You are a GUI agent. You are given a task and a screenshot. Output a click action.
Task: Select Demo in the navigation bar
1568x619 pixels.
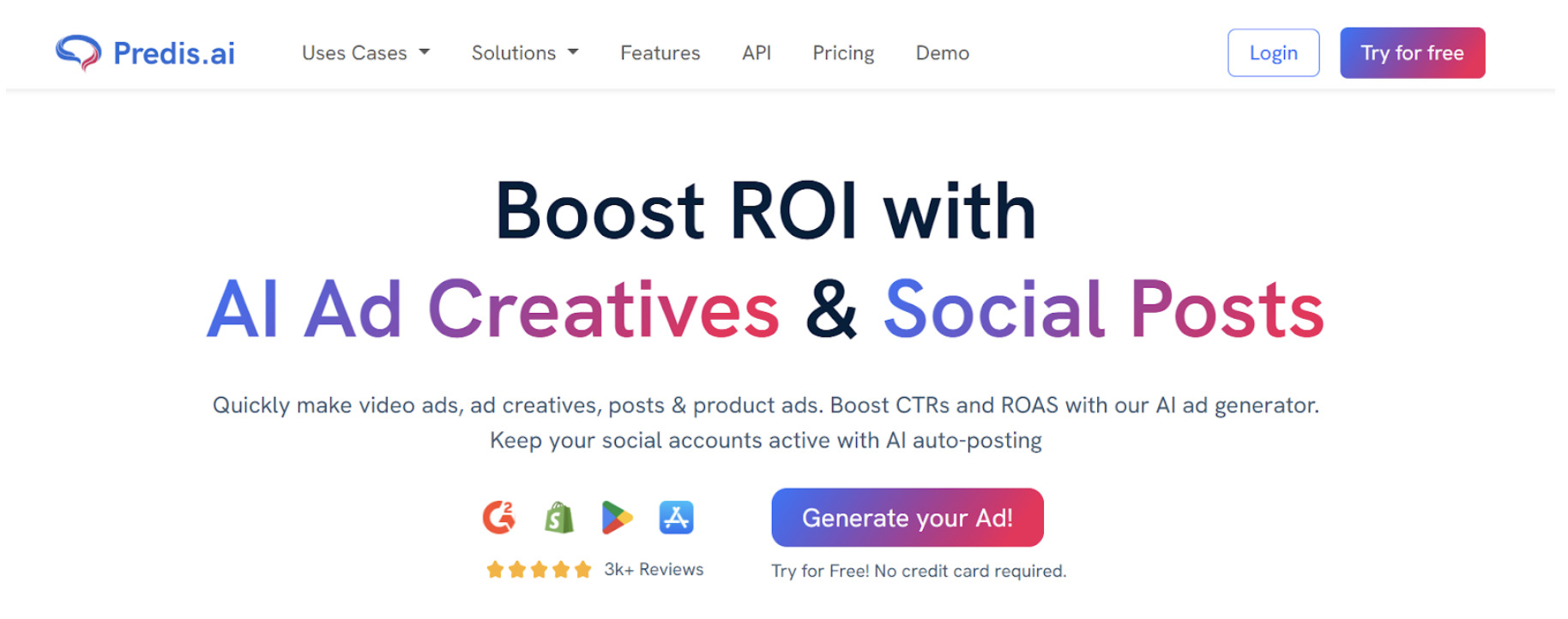(x=943, y=53)
